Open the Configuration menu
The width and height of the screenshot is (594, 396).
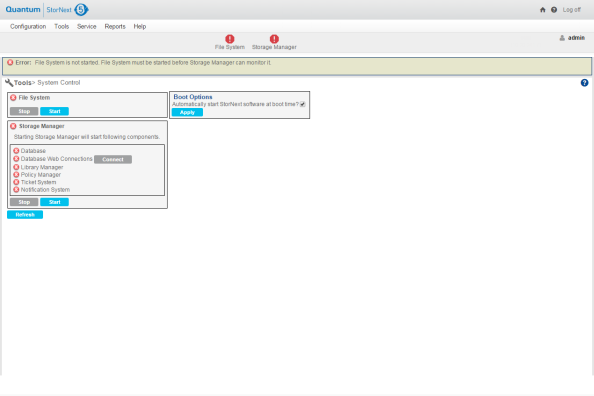click(x=28, y=27)
